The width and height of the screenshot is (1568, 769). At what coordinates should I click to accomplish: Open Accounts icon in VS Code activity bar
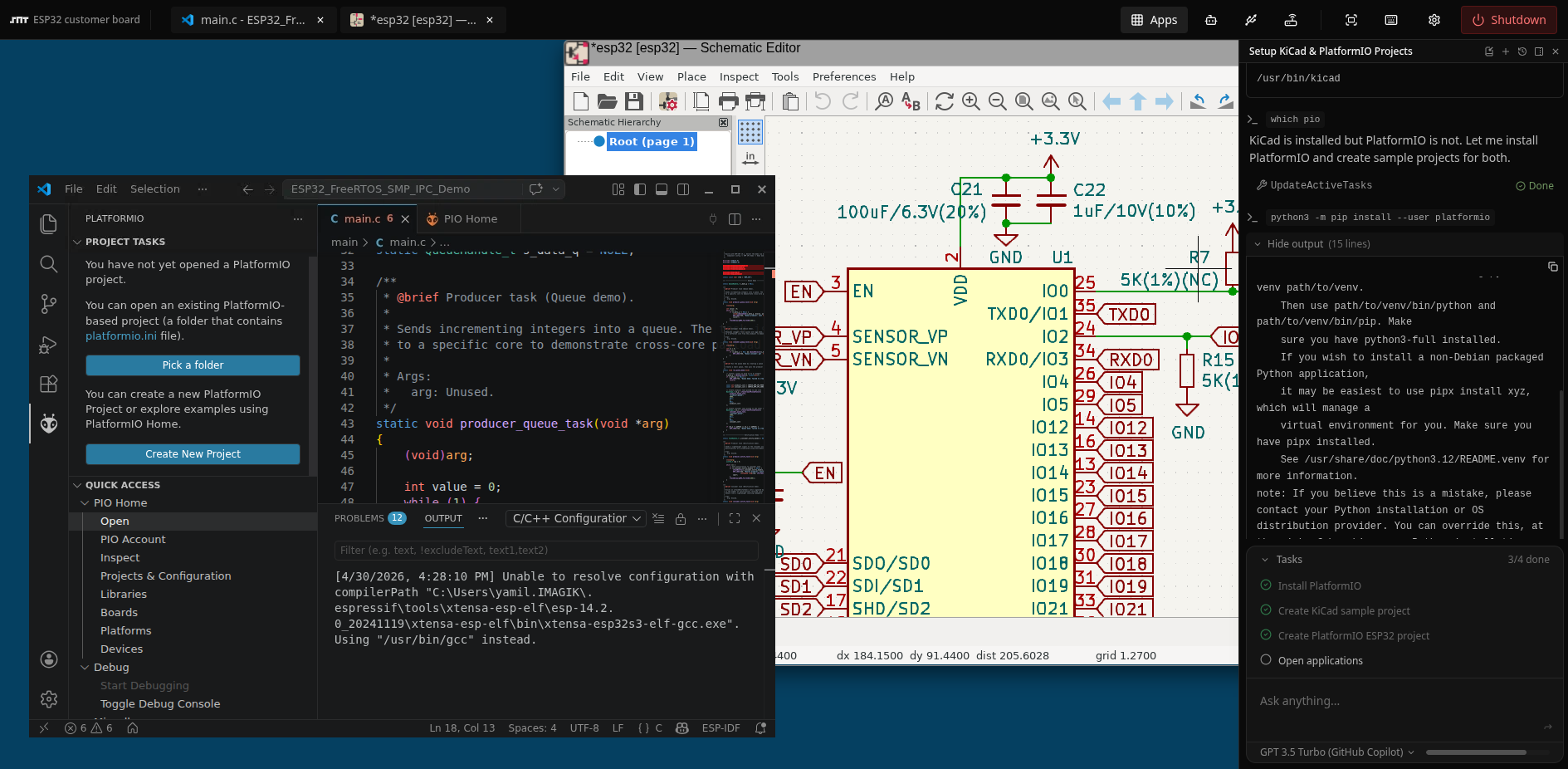49,659
